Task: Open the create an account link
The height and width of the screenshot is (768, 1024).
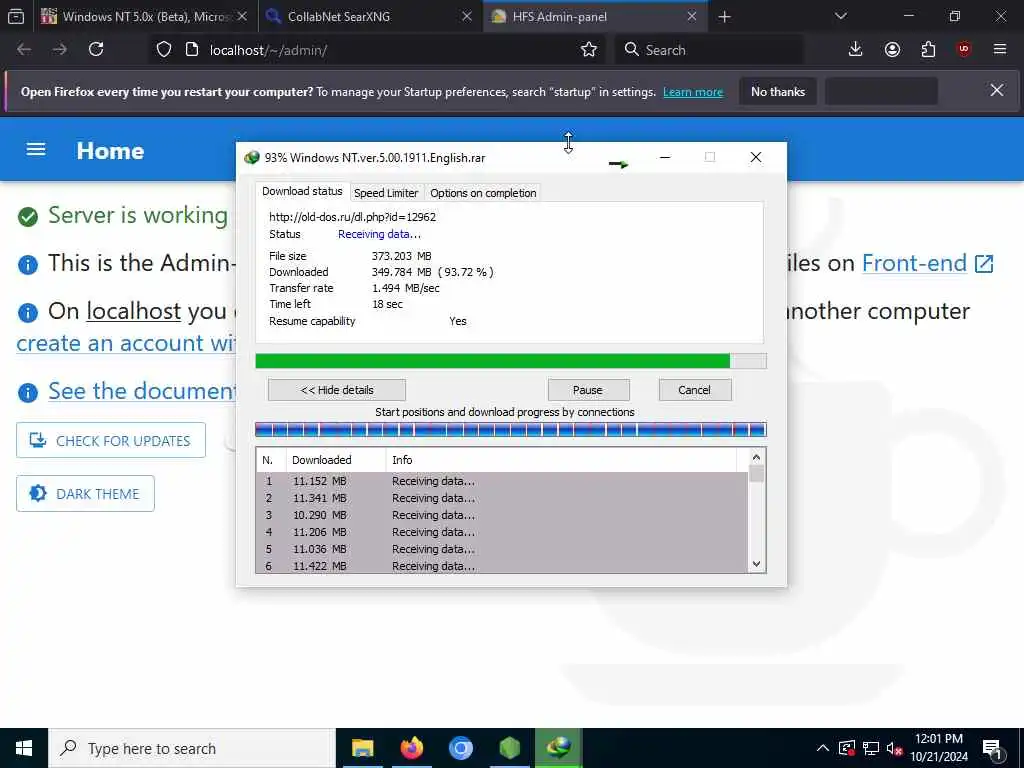Action: tap(125, 344)
